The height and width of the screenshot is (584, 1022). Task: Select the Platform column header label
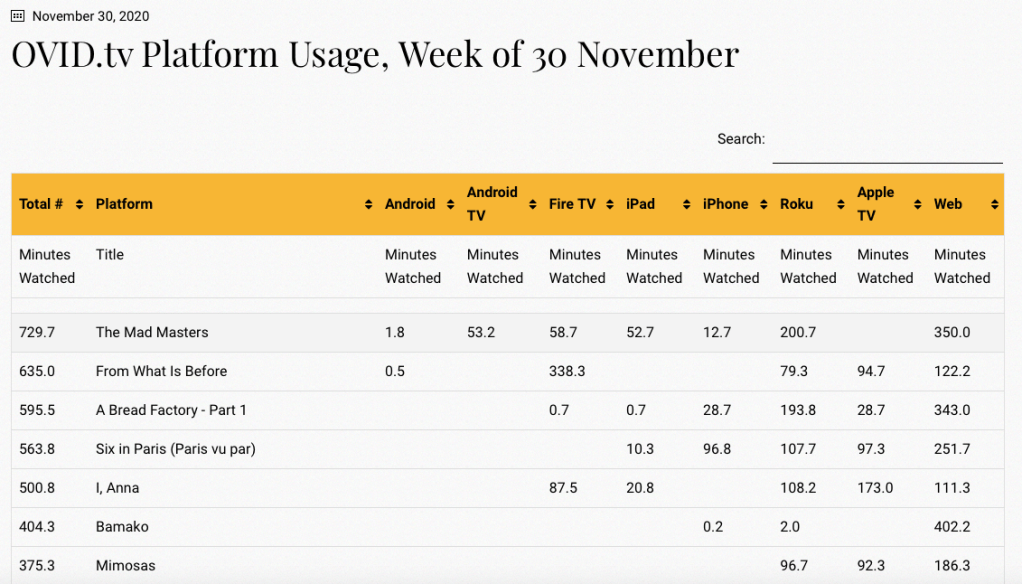coord(124,204)
